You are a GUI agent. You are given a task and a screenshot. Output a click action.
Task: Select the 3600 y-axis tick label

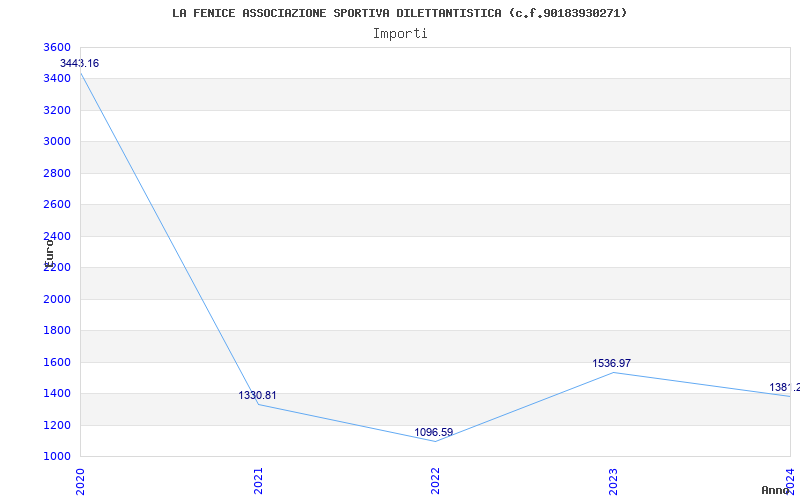coord(57,47)
